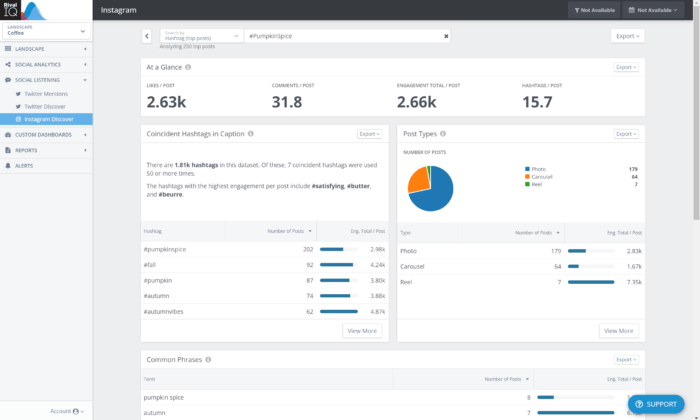The height and width of the screenshot is (420, 700).
Task: Click View More under the hashtags table
Action: click(362, 330)
